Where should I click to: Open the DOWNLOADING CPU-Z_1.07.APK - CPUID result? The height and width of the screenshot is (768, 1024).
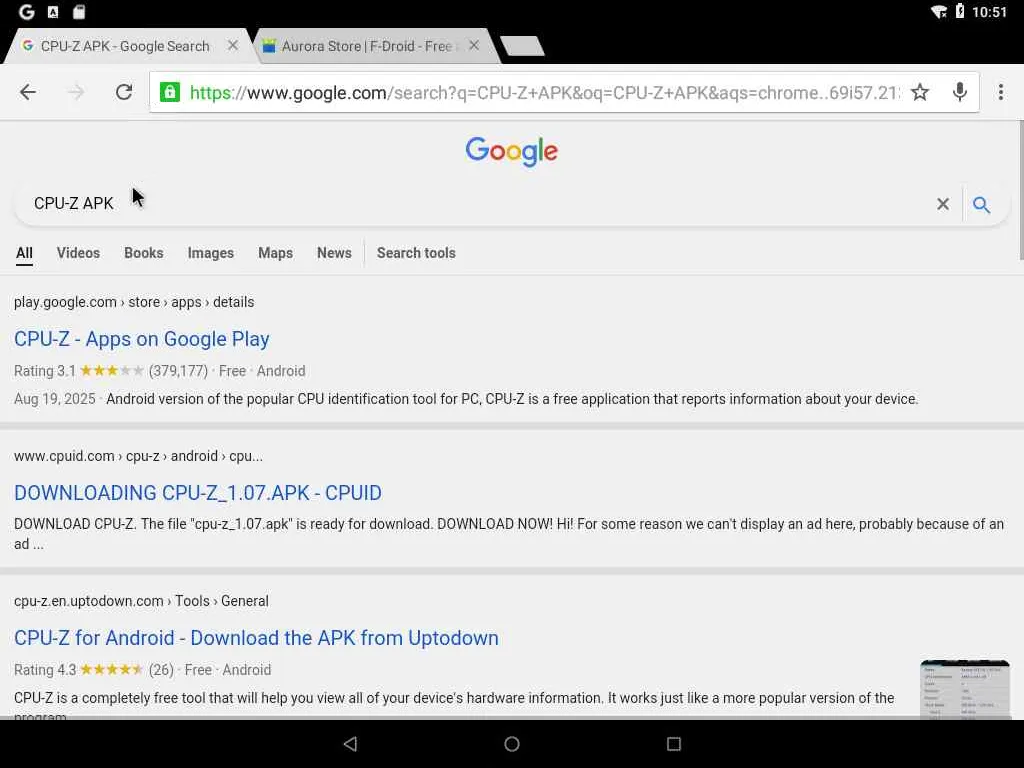click(198, 493)
